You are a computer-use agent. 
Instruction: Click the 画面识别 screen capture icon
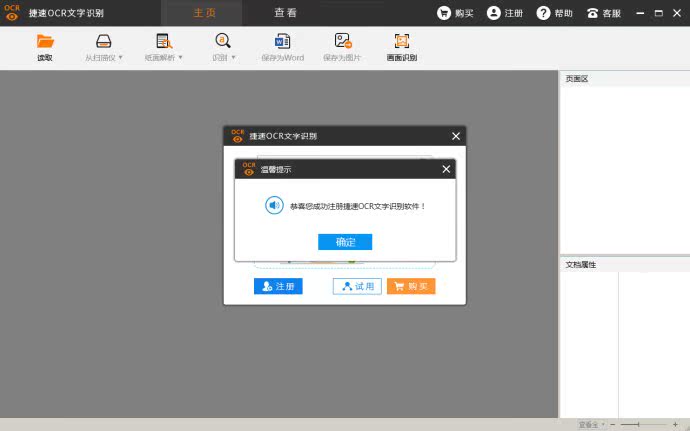[402, 41]
